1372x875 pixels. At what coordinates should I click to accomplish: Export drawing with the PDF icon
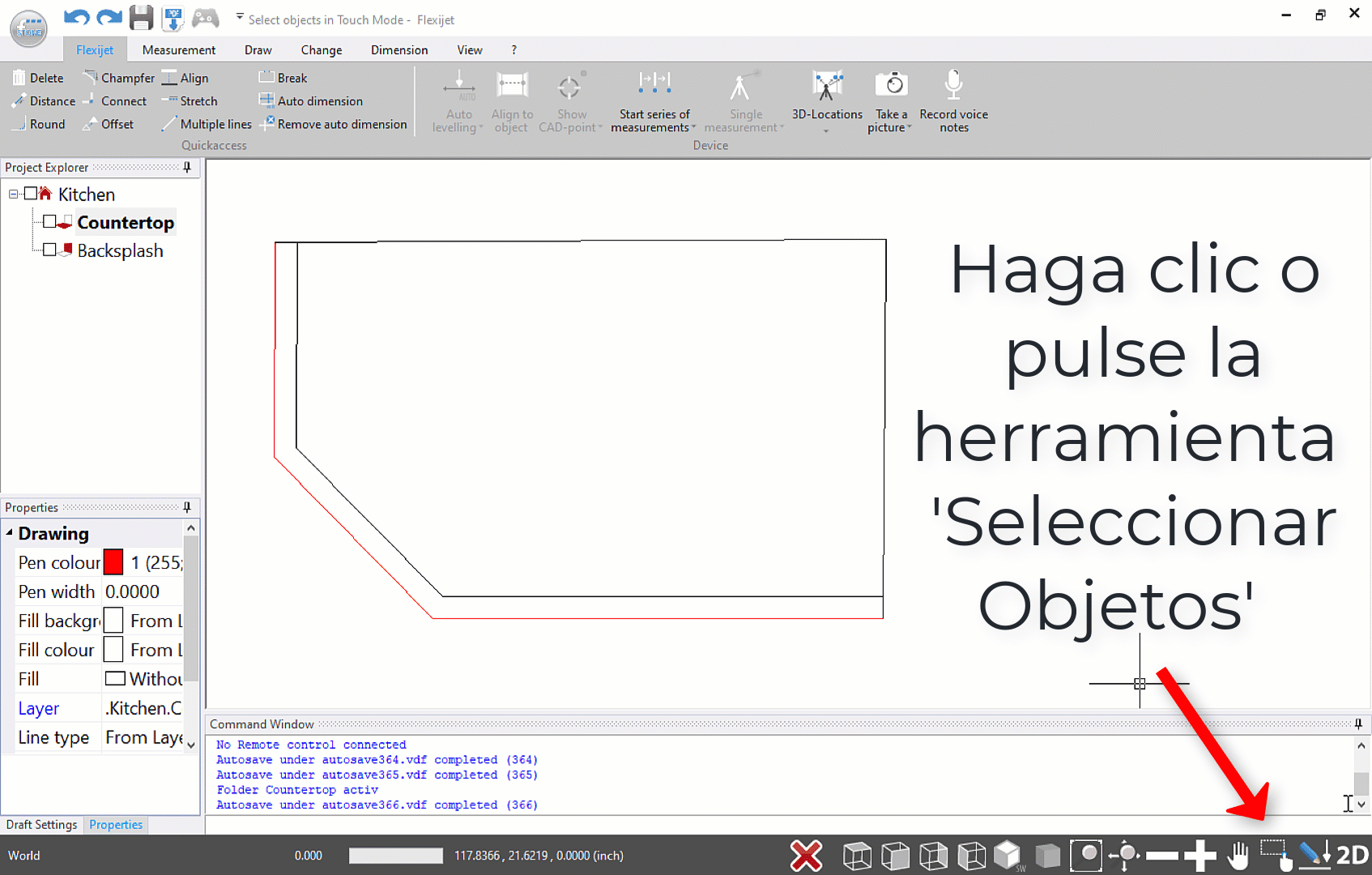coord(173,19)
